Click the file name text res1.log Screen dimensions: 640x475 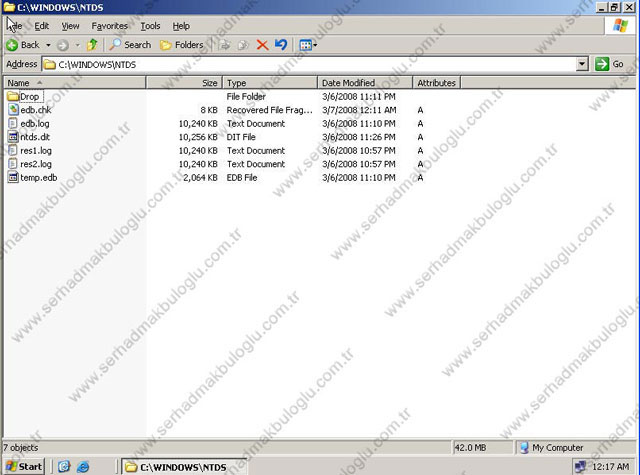coord(36,151)
